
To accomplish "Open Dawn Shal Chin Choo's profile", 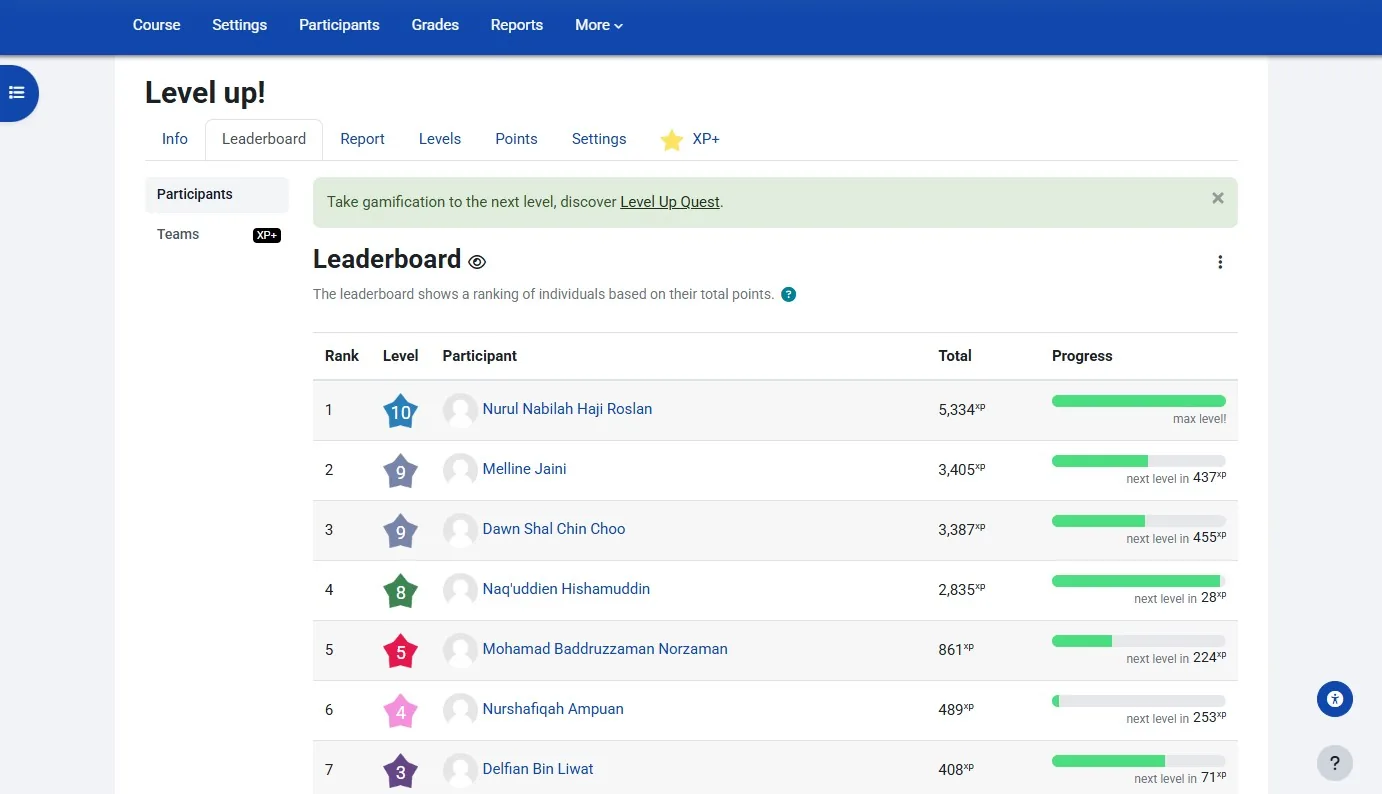I will tap(554, 529).
